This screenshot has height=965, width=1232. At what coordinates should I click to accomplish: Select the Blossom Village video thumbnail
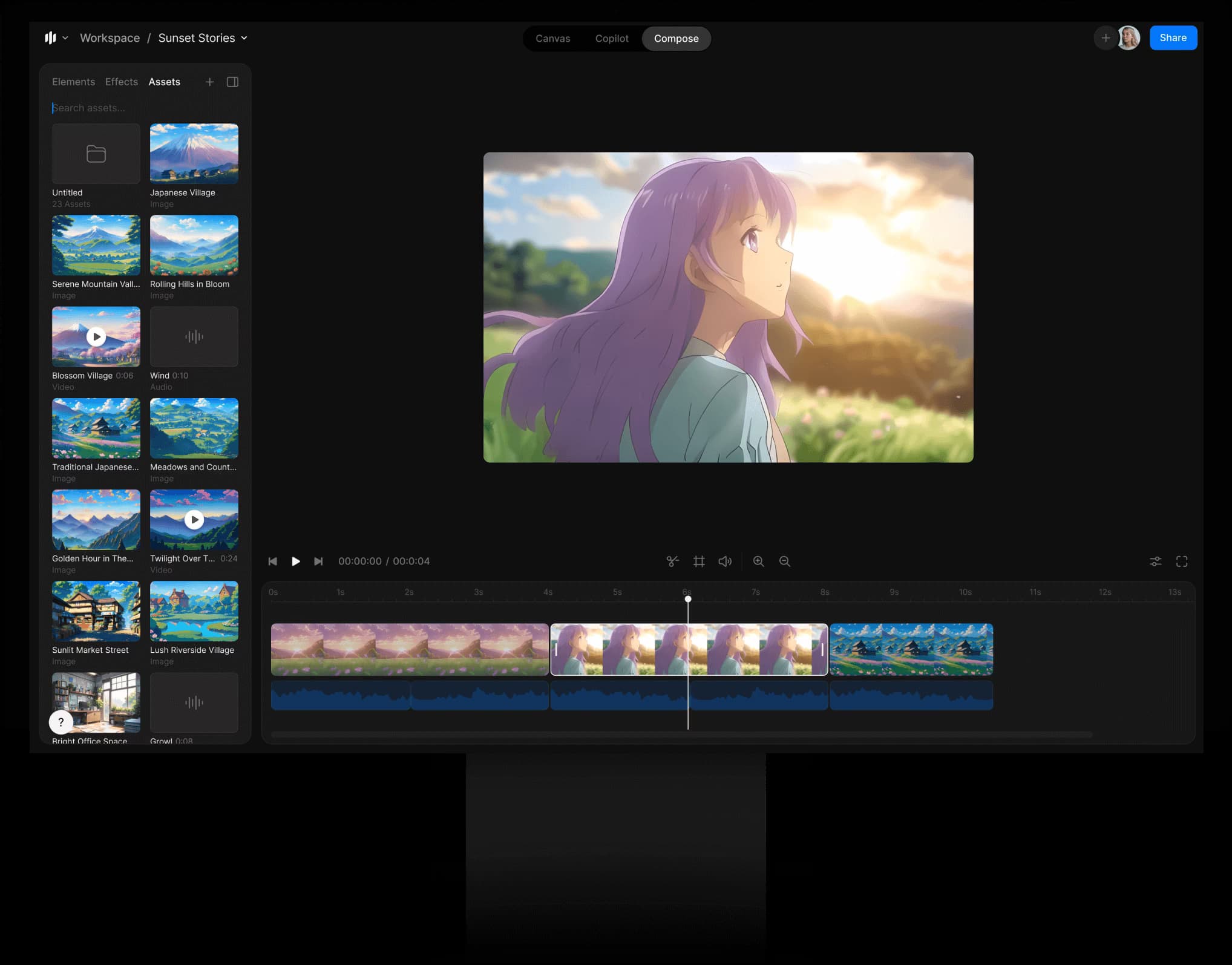point(96,336)
